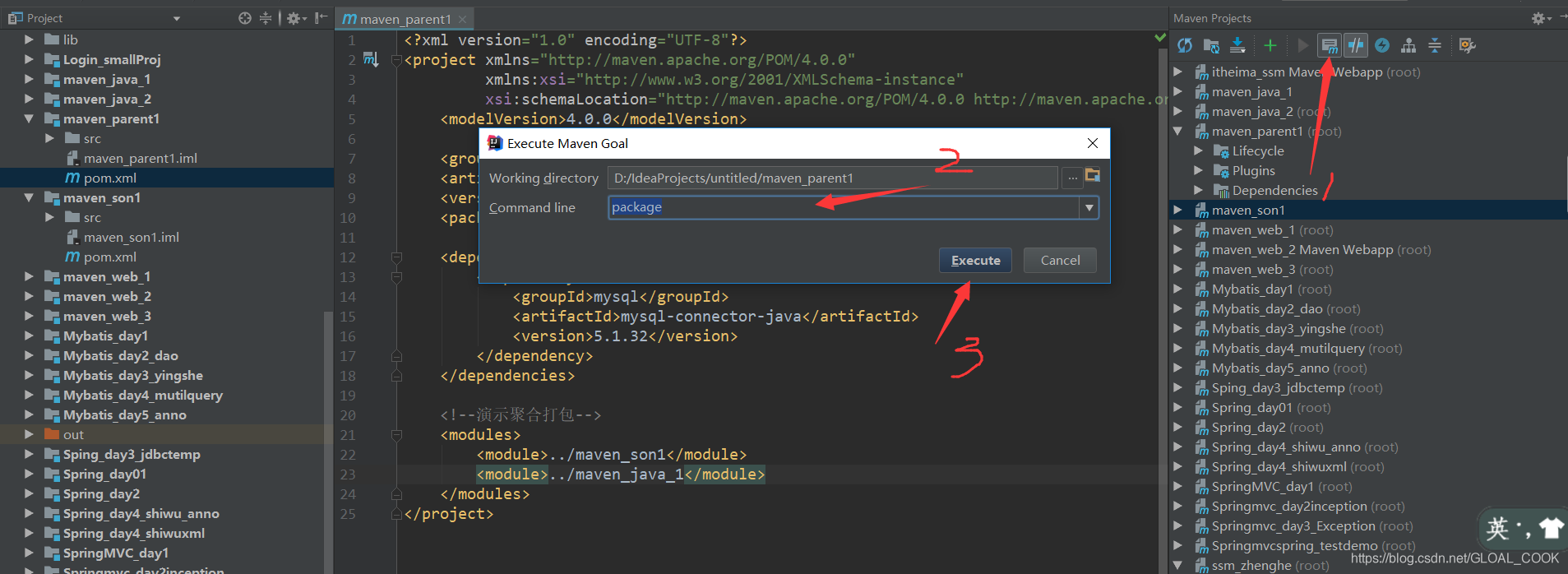Show Maven dependencies diagram icon
This screenshot has height=574, width=1568.
[1408, 45]
